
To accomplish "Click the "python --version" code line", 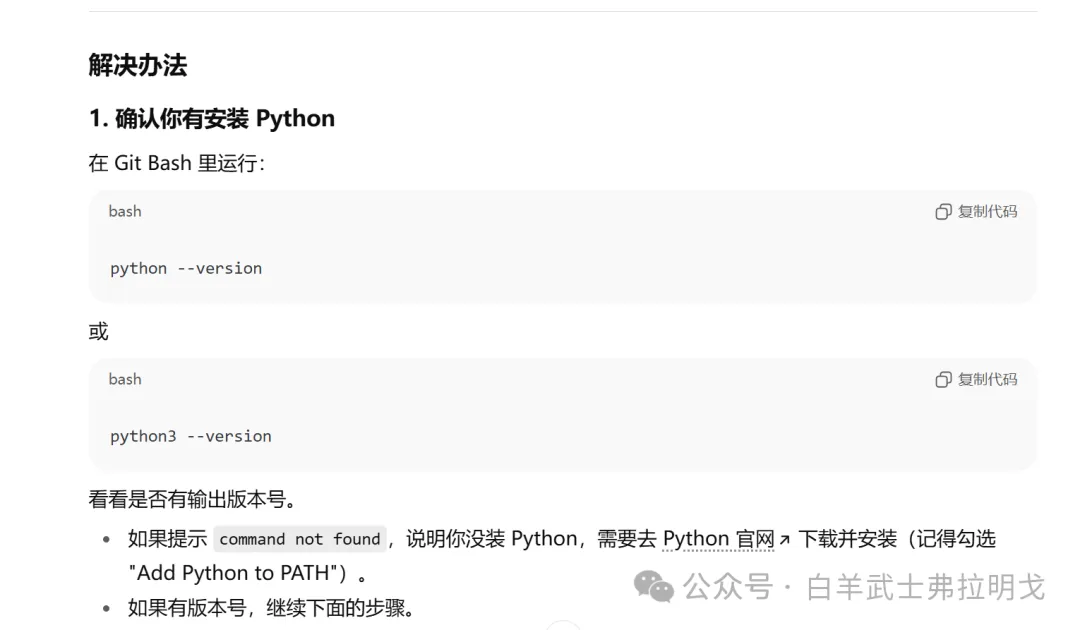I will (x=186, y=268).
